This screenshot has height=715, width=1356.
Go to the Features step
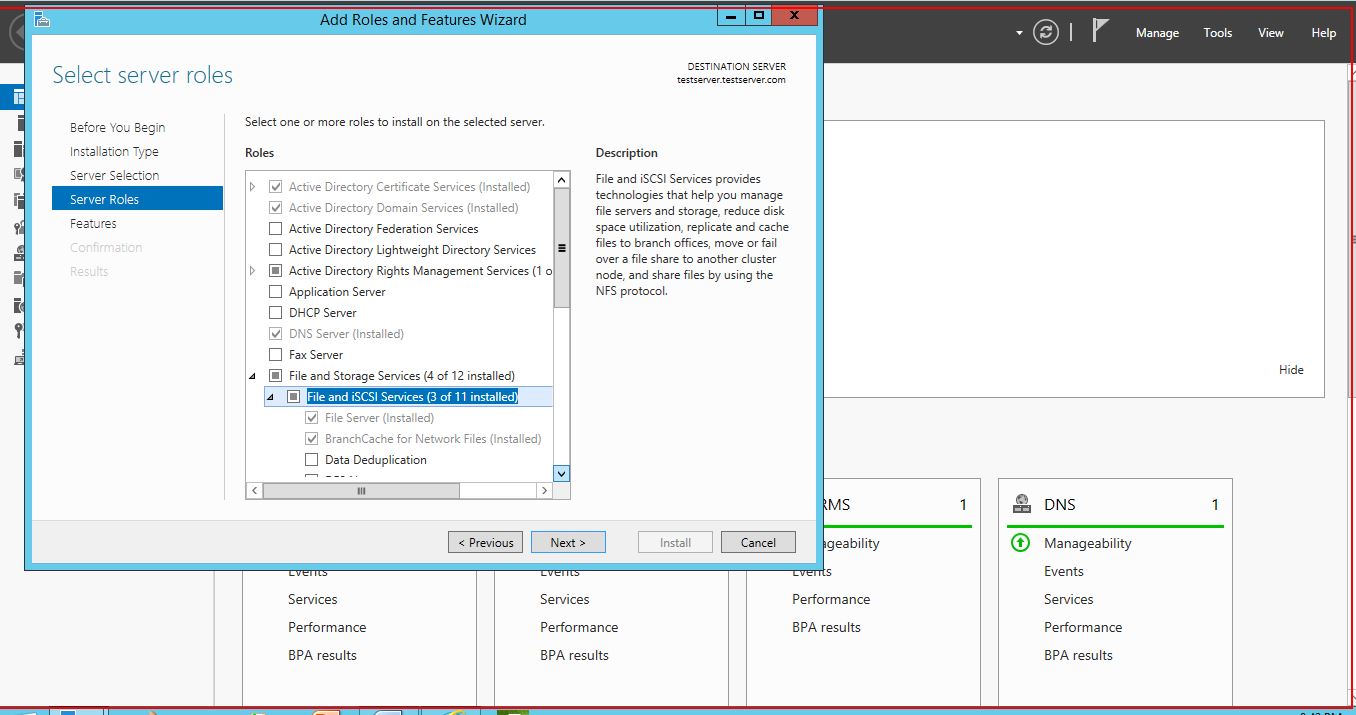point(93,224)
